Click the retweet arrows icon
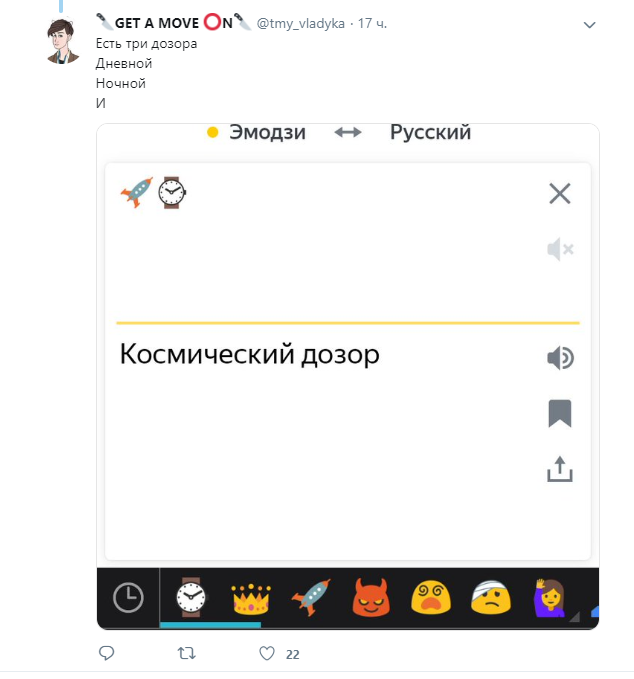634x679 pixels. click(x=187, y=653)
